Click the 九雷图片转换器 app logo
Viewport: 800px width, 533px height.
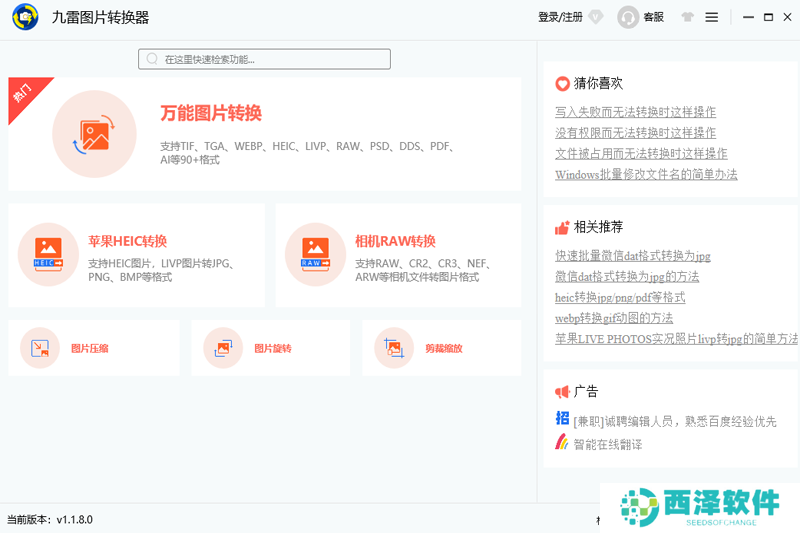click(x=25, y=17)
